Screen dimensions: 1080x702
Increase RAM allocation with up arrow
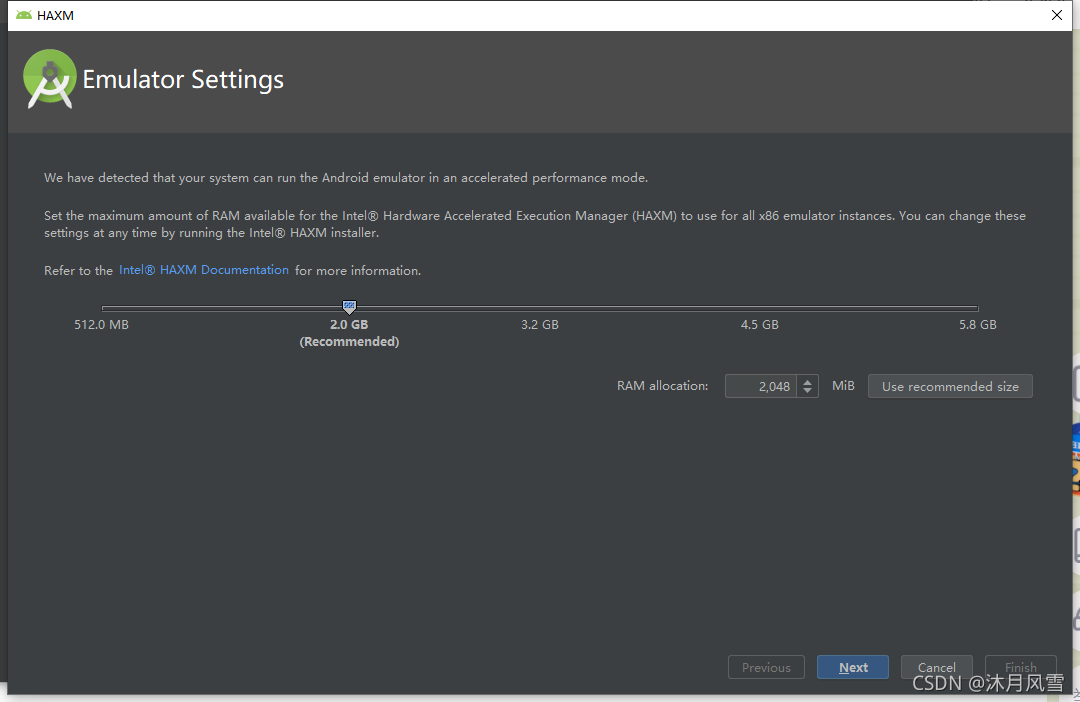[807, 381]
